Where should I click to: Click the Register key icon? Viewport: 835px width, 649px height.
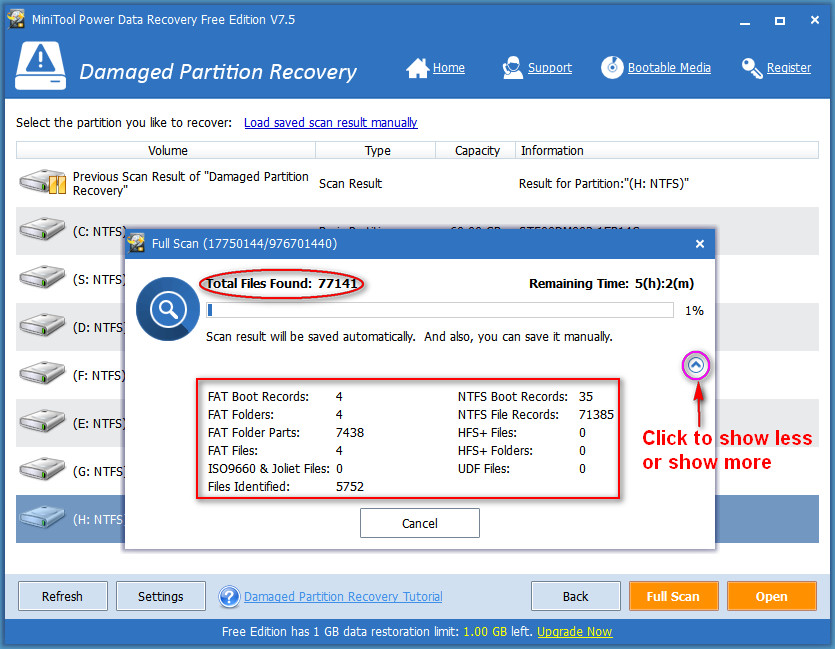[752, 68]
